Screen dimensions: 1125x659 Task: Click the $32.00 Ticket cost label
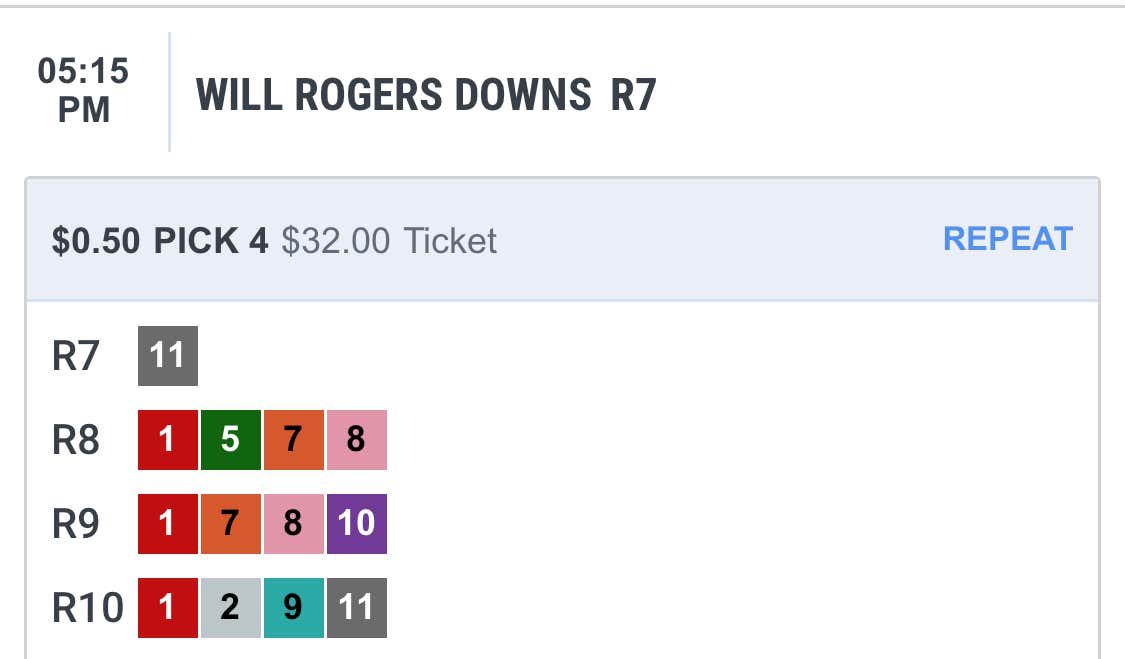[389, 240]
